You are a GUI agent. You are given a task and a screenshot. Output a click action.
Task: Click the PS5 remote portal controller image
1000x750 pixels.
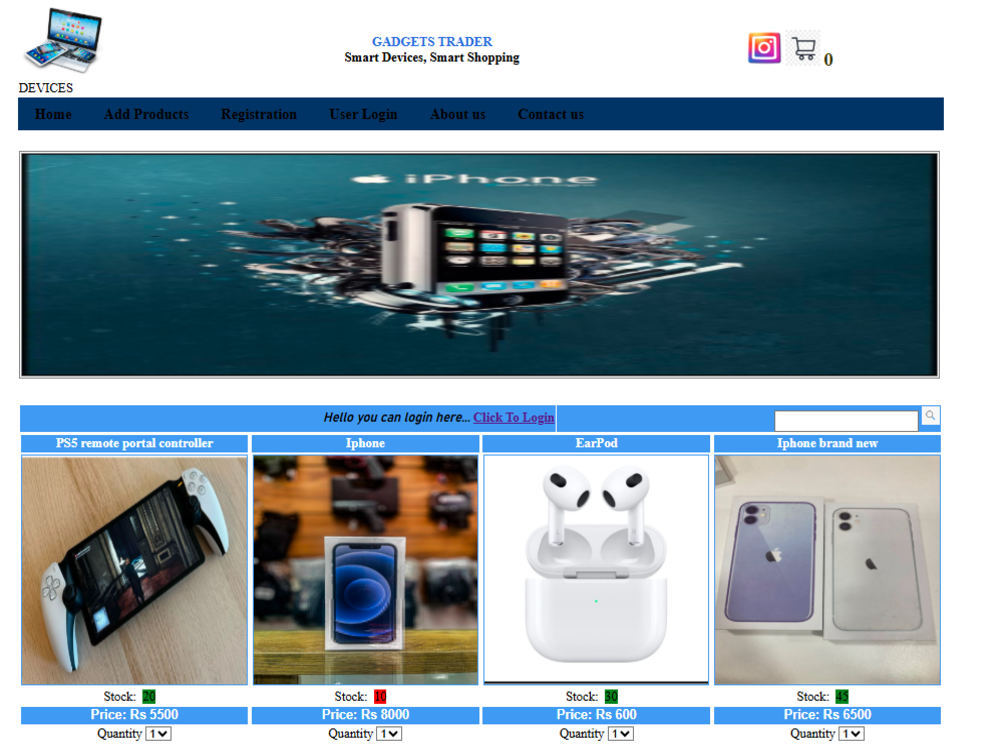(134, 570)
